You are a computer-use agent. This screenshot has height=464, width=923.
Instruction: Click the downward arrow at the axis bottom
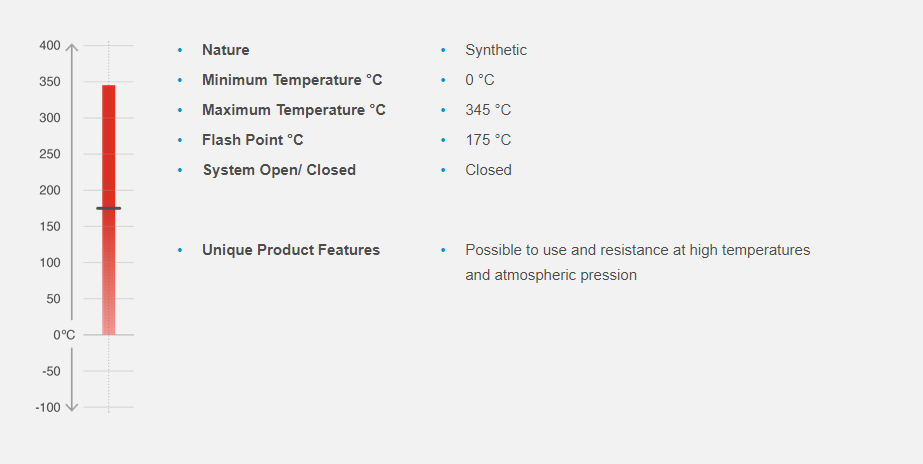click(x=71, y=406)
